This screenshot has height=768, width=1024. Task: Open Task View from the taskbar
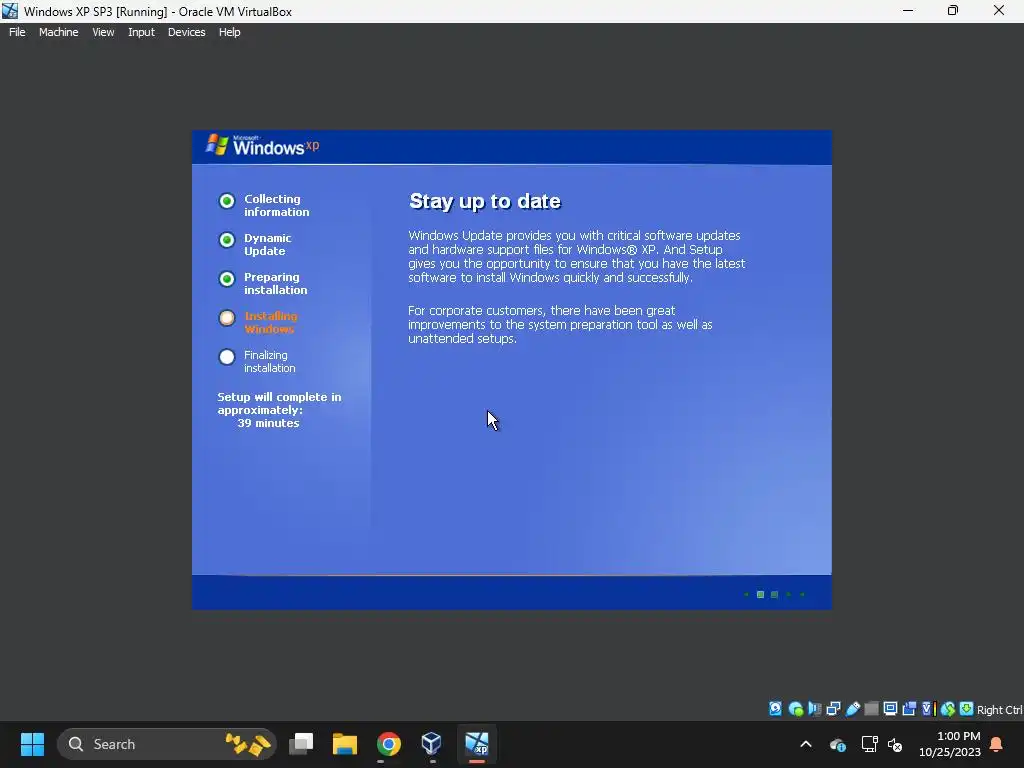pyautogui.click(x=301, y=744)
